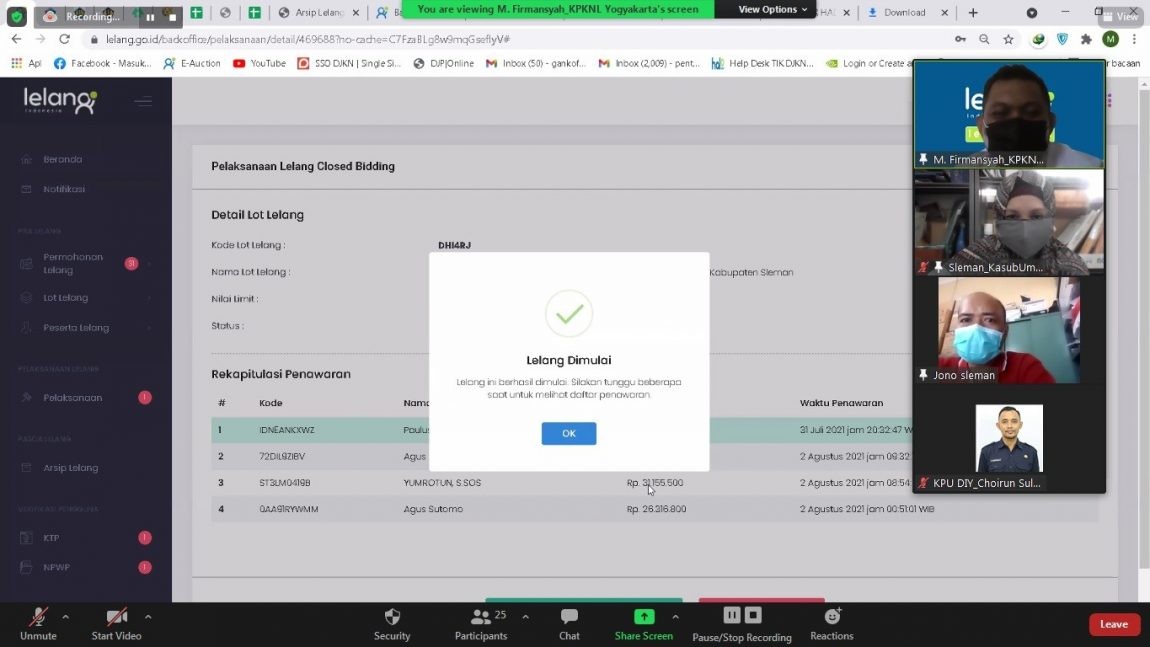Screen dimensions: 1150x647
Task: Open the YouTube bookmark
Action: coord(259,63)
